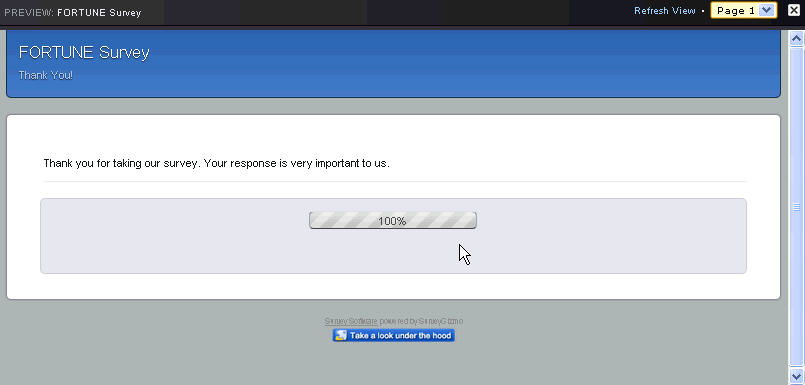Click the FORTUNE Survey header title
805x385 pixels.
[84, 52]
